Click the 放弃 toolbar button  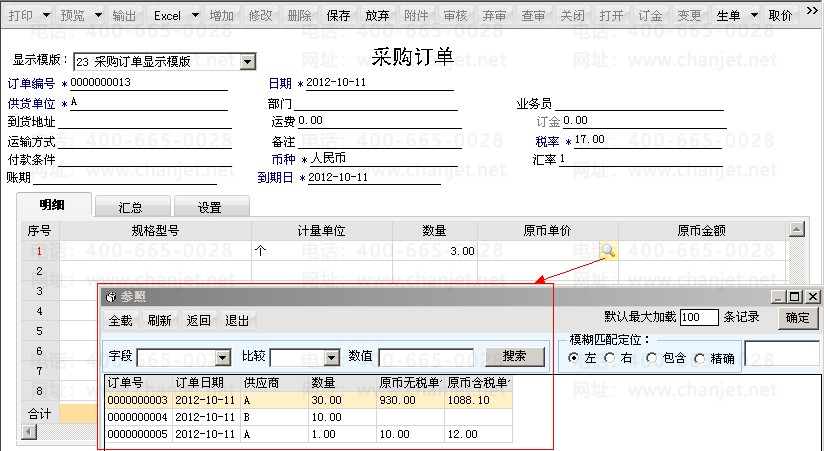[x=377, y=16]
